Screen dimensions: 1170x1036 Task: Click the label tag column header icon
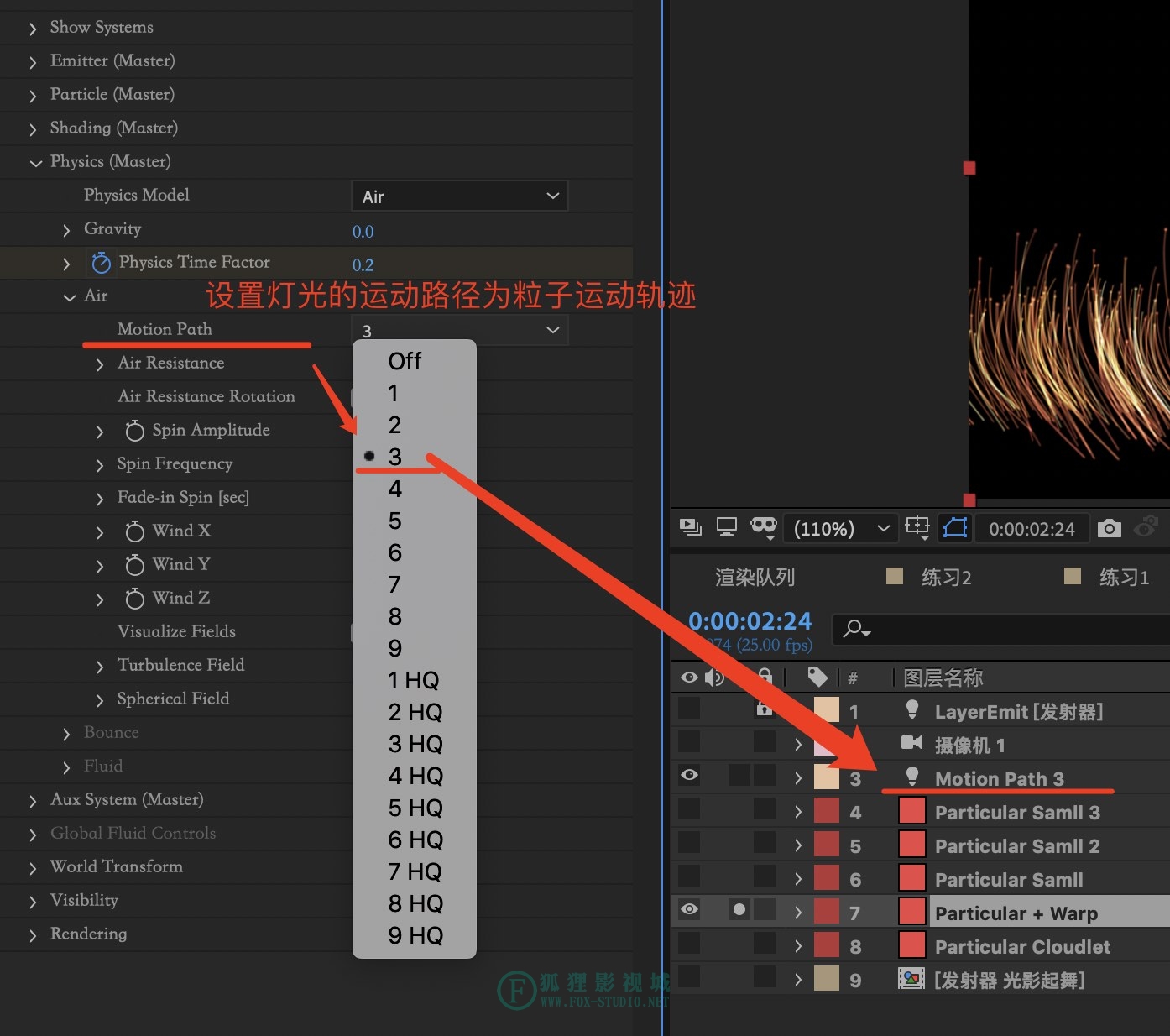tap(817, 678)
